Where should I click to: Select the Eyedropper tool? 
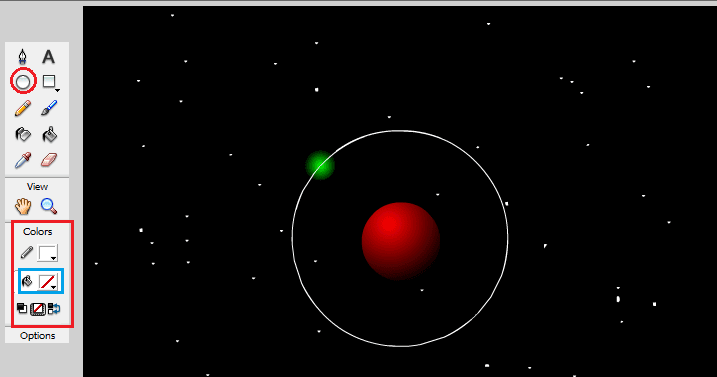[x=23, y=160]
